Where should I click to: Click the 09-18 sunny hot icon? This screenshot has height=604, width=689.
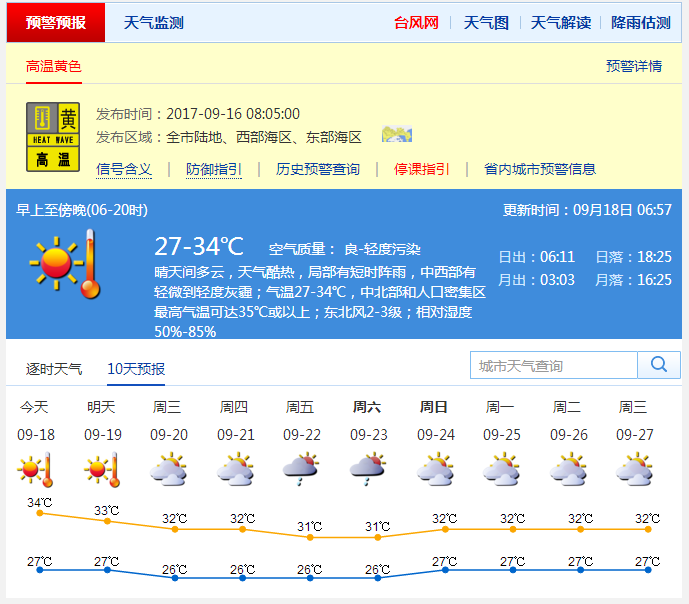[36, 470]
